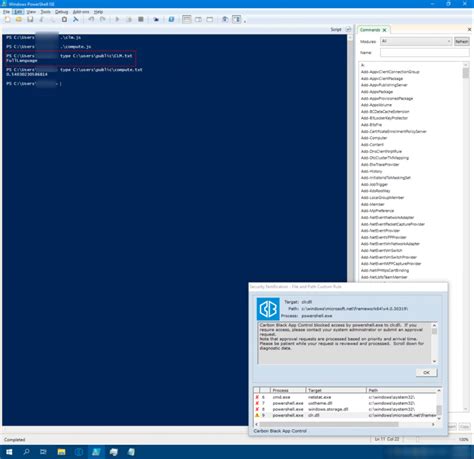This screenshot has height=459, width=474.
Task: Click the Copy toolbar icon
Action: [53, 20]
